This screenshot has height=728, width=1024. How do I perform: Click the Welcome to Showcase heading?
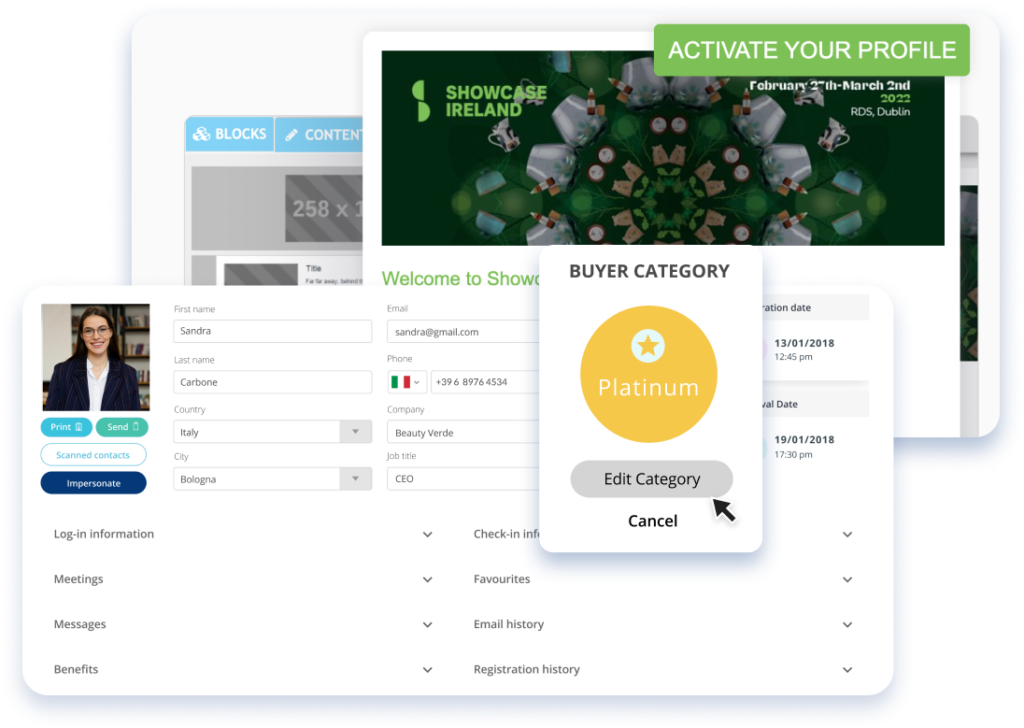461,279
